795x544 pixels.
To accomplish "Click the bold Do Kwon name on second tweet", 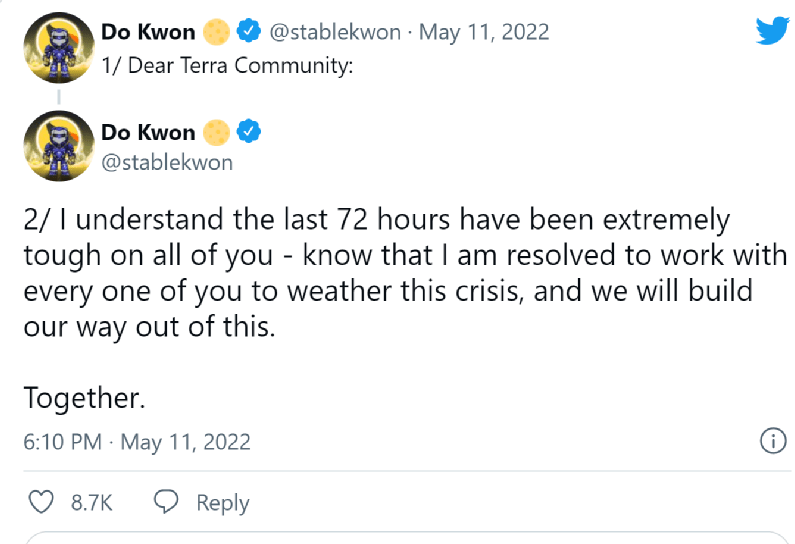I will tap(148, 132).
